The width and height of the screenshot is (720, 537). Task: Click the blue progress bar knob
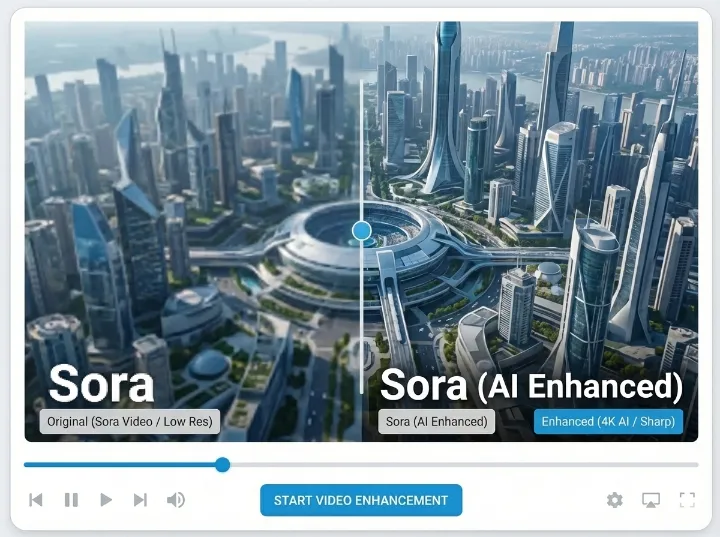[x=223, y=464]
